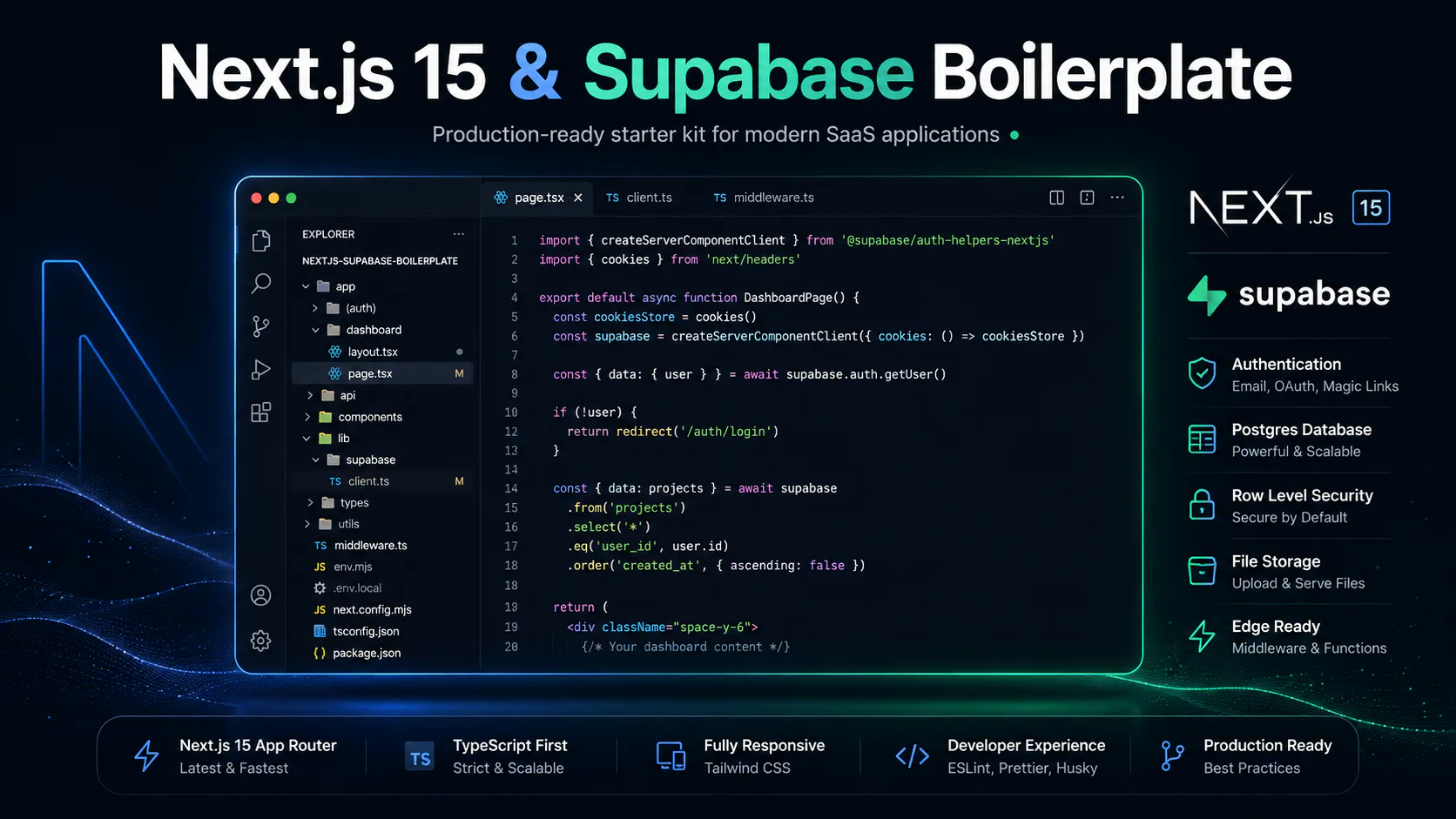Open the editor more actions ellipsis
Viewport: 1456px width, 819px height.
click(1117, 198)
